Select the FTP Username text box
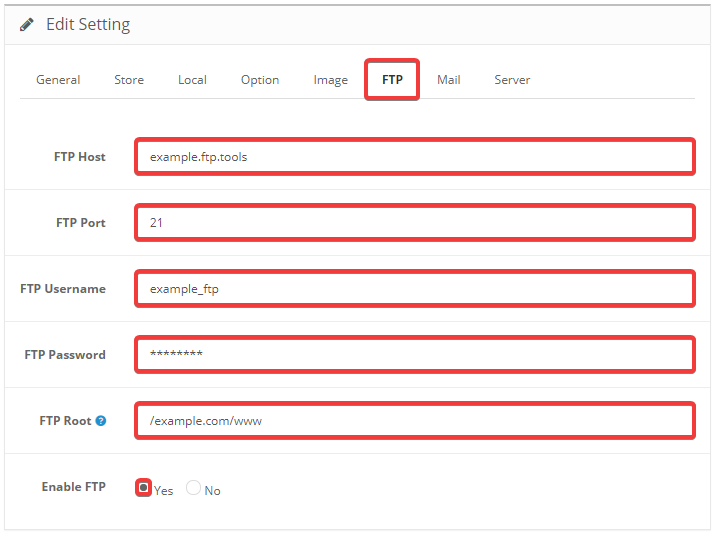Image resolution: width=715 pixels, height=534 pixels. (x=414, y=289)
